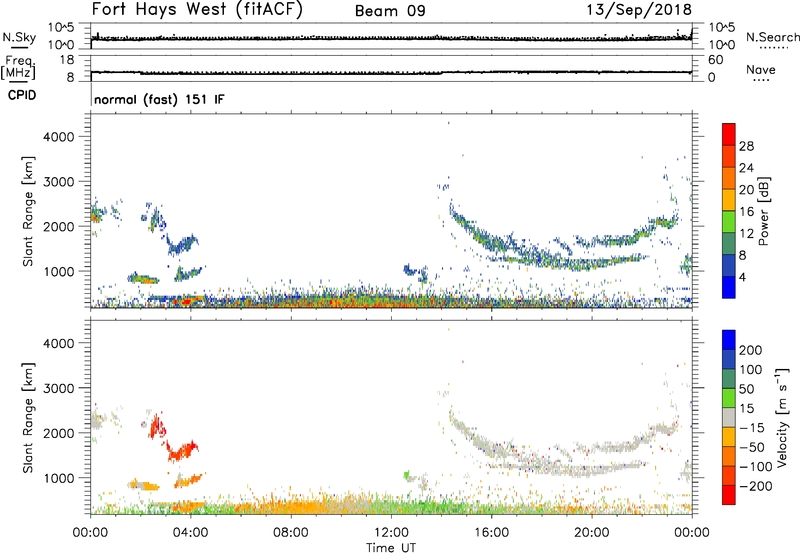This screenshot has width=800, height=554.
Task: Click the red top segment of Power colorbar
Action: [729, 134]
